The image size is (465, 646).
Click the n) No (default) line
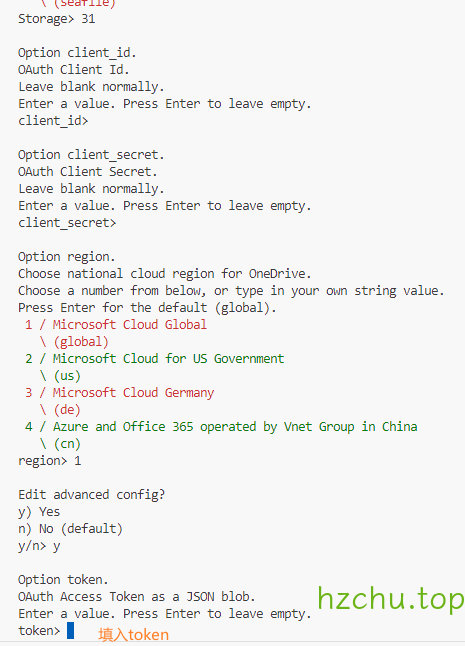(x=70, y=529)
